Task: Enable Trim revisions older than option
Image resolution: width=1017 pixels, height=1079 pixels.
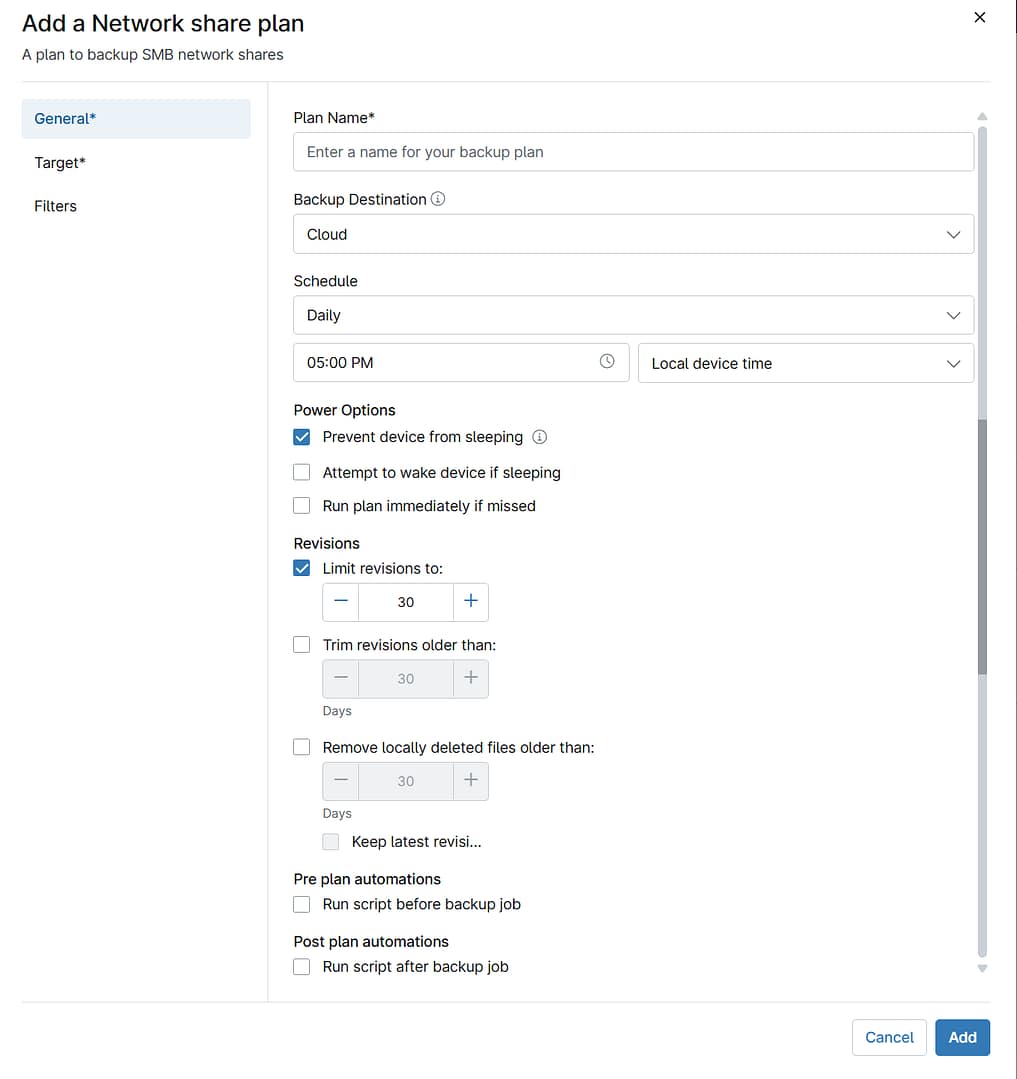Action: click(x=302, y=645)
